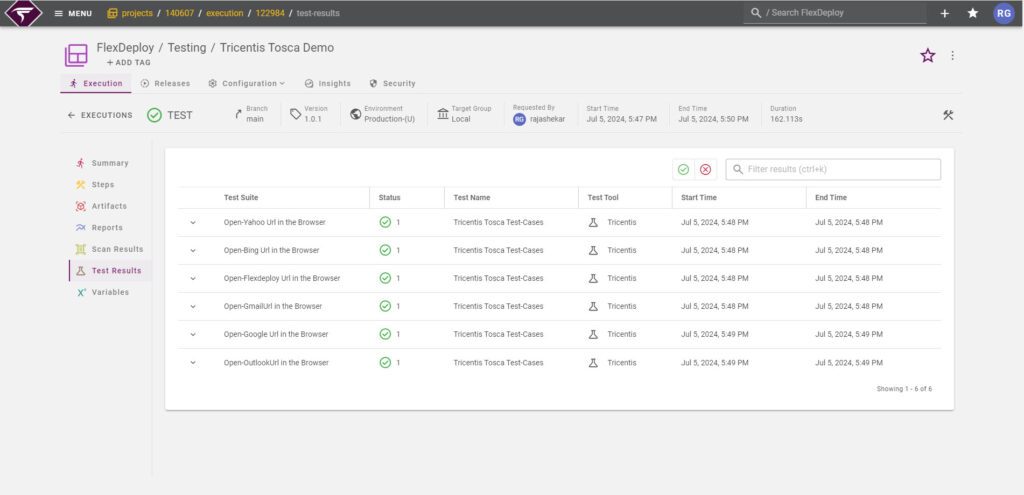Image resolution: width=1024 pixels, height=495 pixels.
Task: Expand Open-Bing Url row
Action: coord(193,251)
